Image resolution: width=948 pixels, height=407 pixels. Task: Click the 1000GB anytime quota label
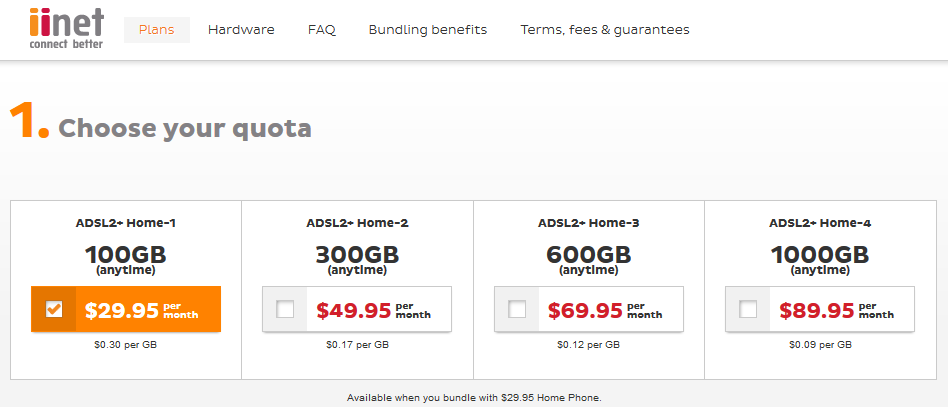820,260
